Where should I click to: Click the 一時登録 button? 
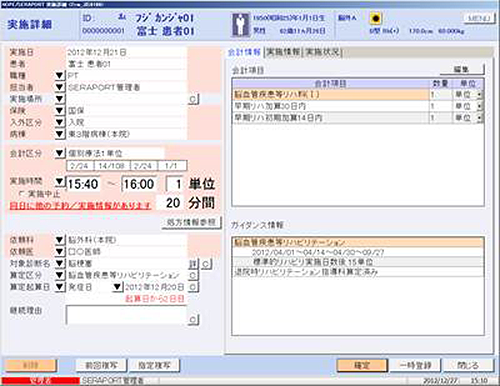click(x=415, y=365)
